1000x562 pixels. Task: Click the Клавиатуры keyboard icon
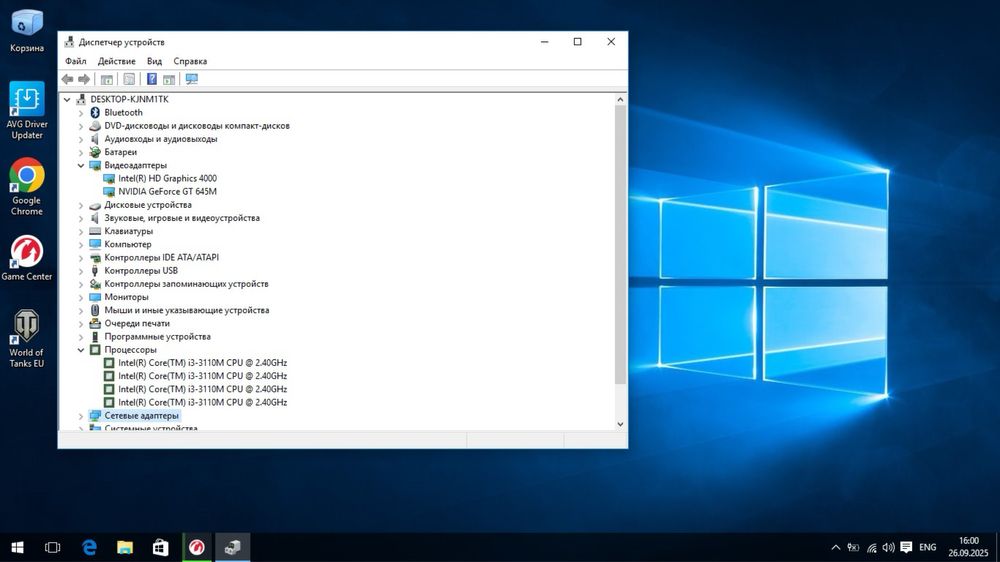(95, 232)
